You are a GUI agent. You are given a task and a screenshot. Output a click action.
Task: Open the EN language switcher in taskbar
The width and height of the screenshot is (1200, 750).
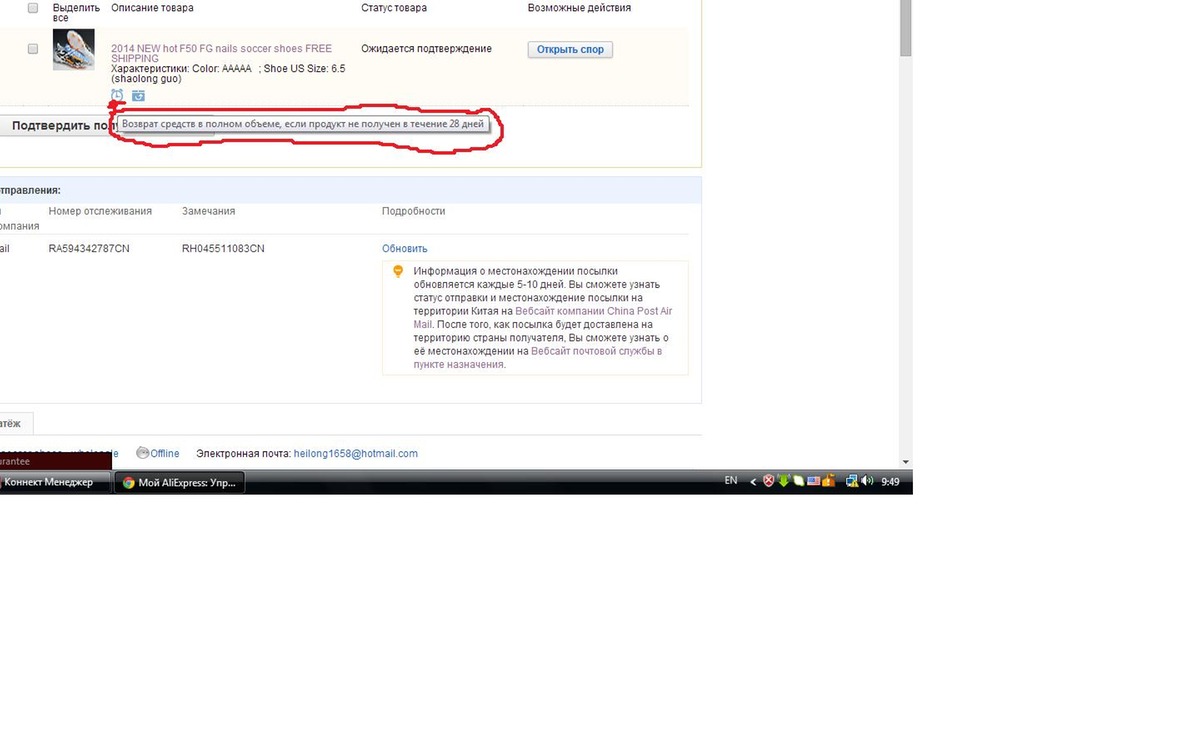(731, 481)
